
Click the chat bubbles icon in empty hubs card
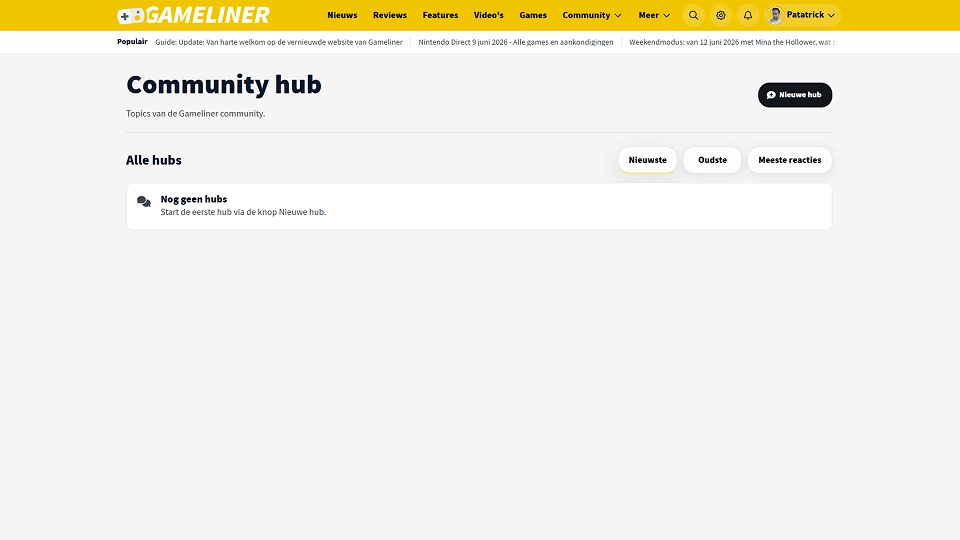[144, 201]
